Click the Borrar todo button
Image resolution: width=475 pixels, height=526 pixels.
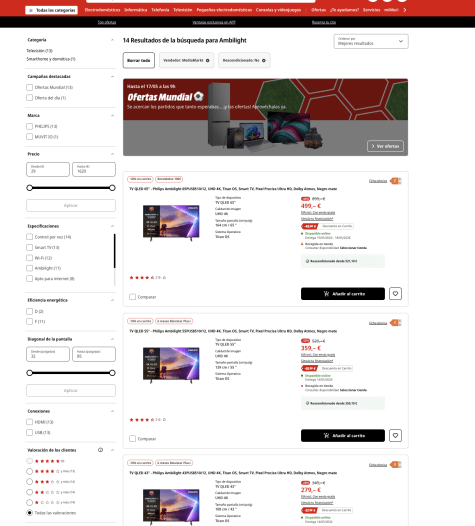pos(139,60)
